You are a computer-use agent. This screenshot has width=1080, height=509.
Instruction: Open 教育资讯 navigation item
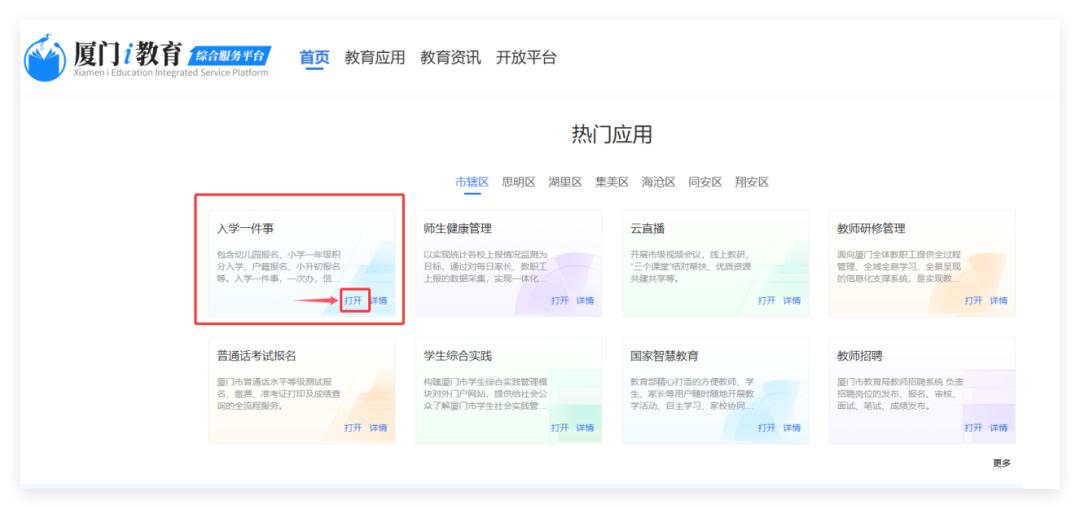coord(450,58)
